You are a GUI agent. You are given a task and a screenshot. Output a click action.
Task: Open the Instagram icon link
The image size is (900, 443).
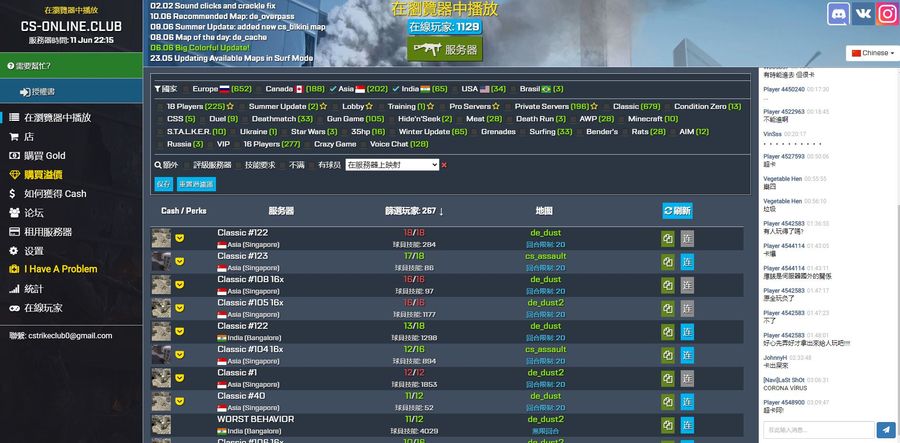887,14
